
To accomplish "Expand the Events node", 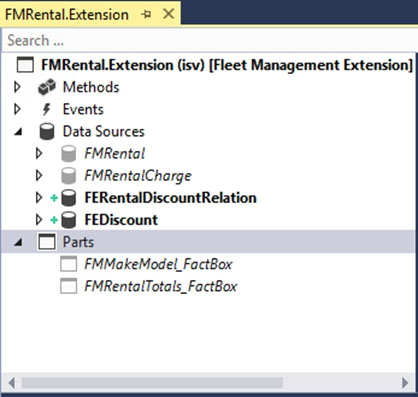I will (x=17, y=109).
